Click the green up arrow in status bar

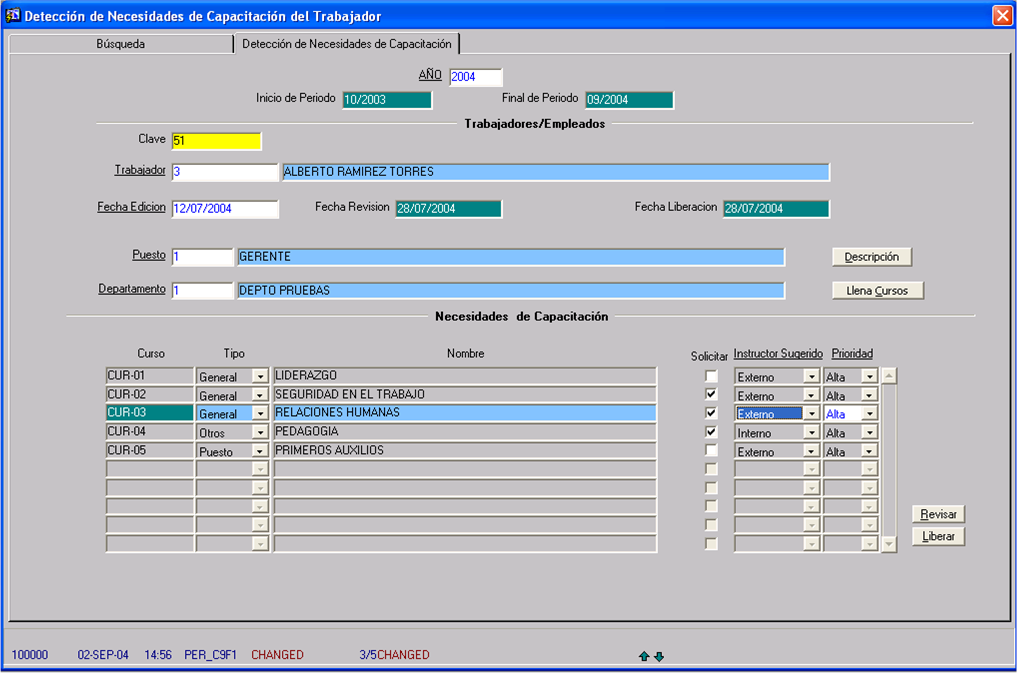pos(644,656)
